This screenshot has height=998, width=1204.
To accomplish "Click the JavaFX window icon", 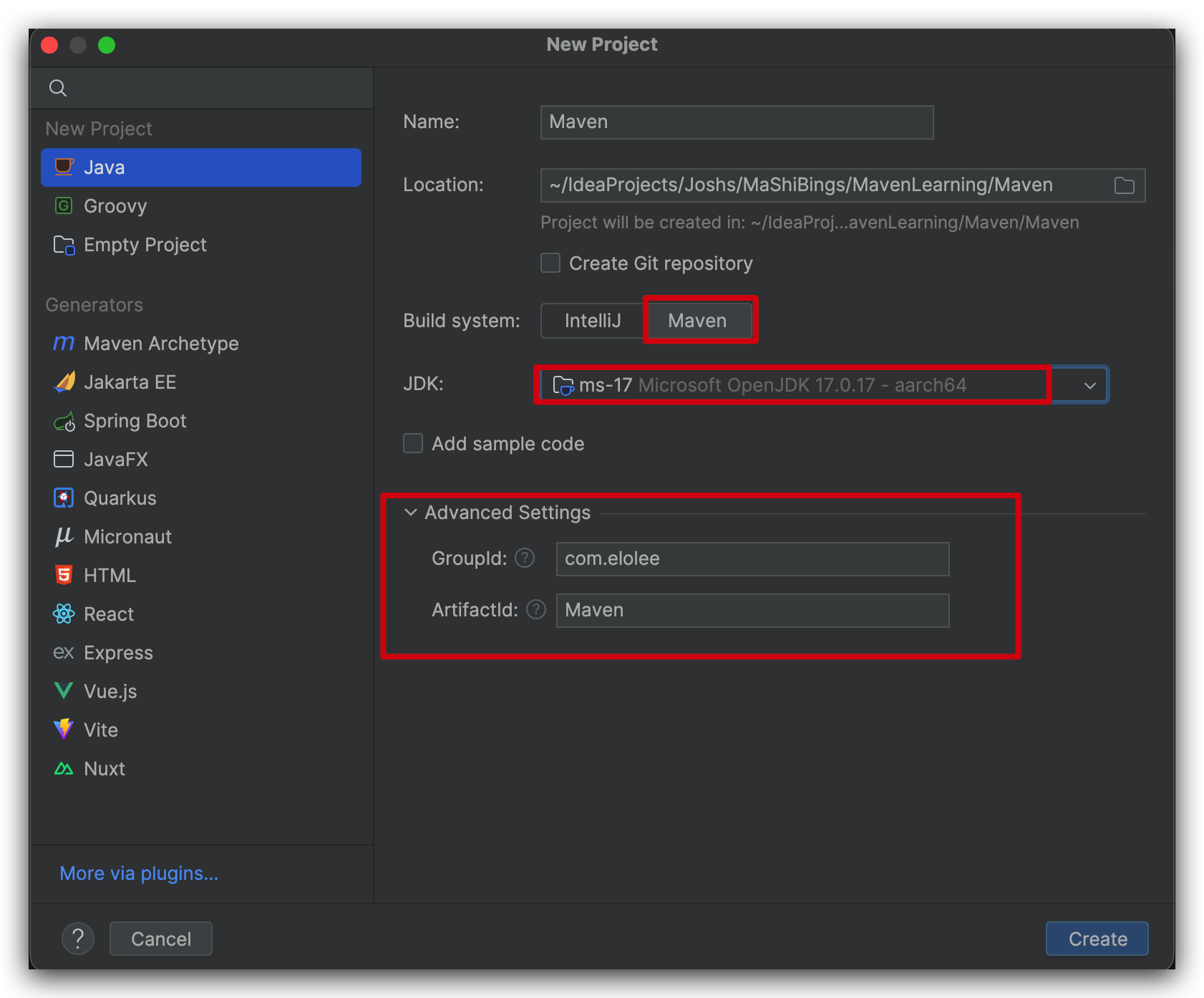I will (x=64, y=459).
